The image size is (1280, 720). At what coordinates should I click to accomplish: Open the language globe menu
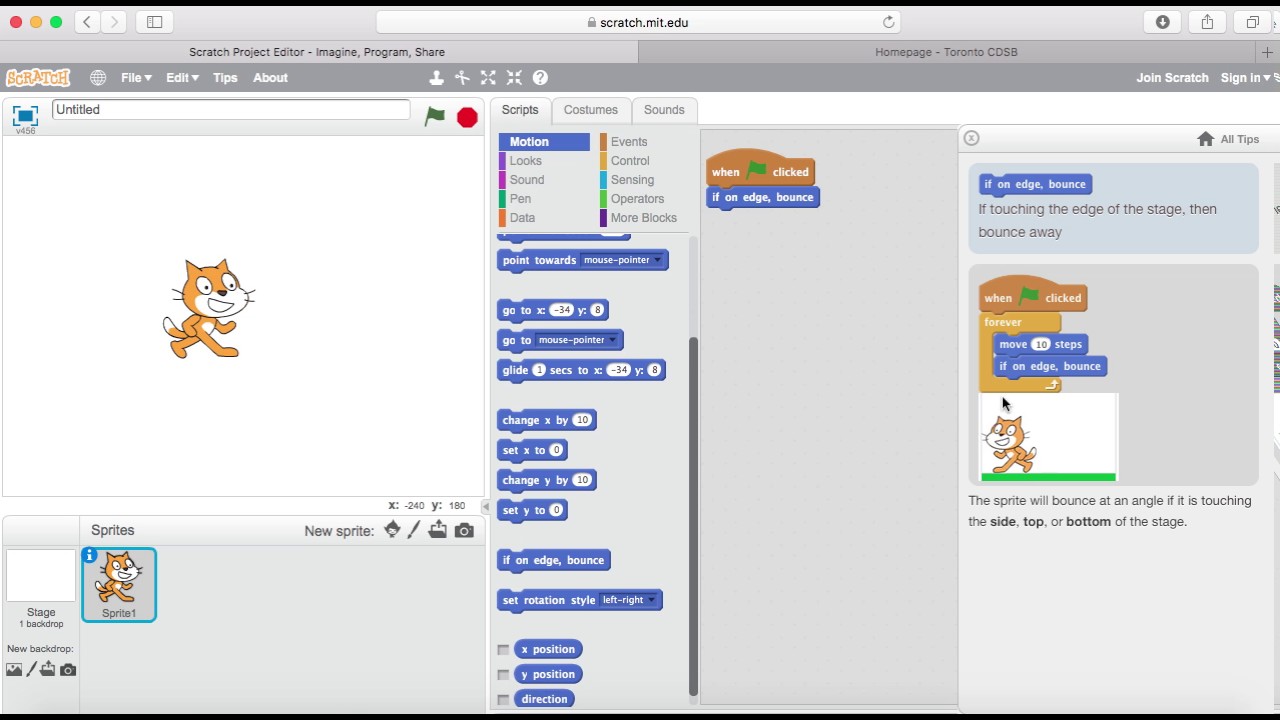98,77
